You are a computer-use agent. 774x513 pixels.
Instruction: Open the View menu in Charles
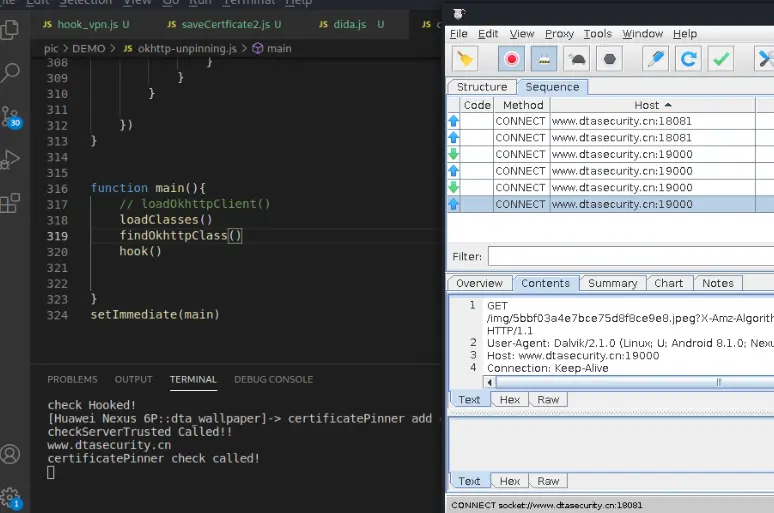coord(522,34)
